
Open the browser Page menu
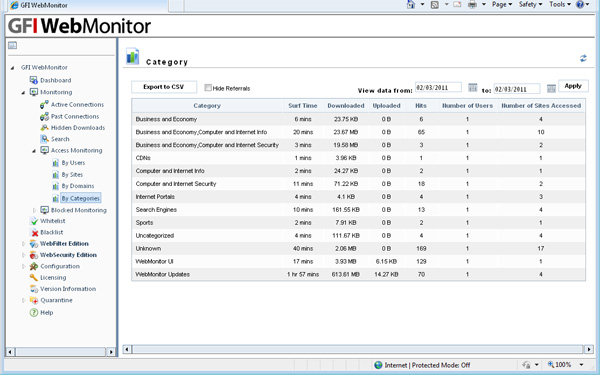[502, 4]
